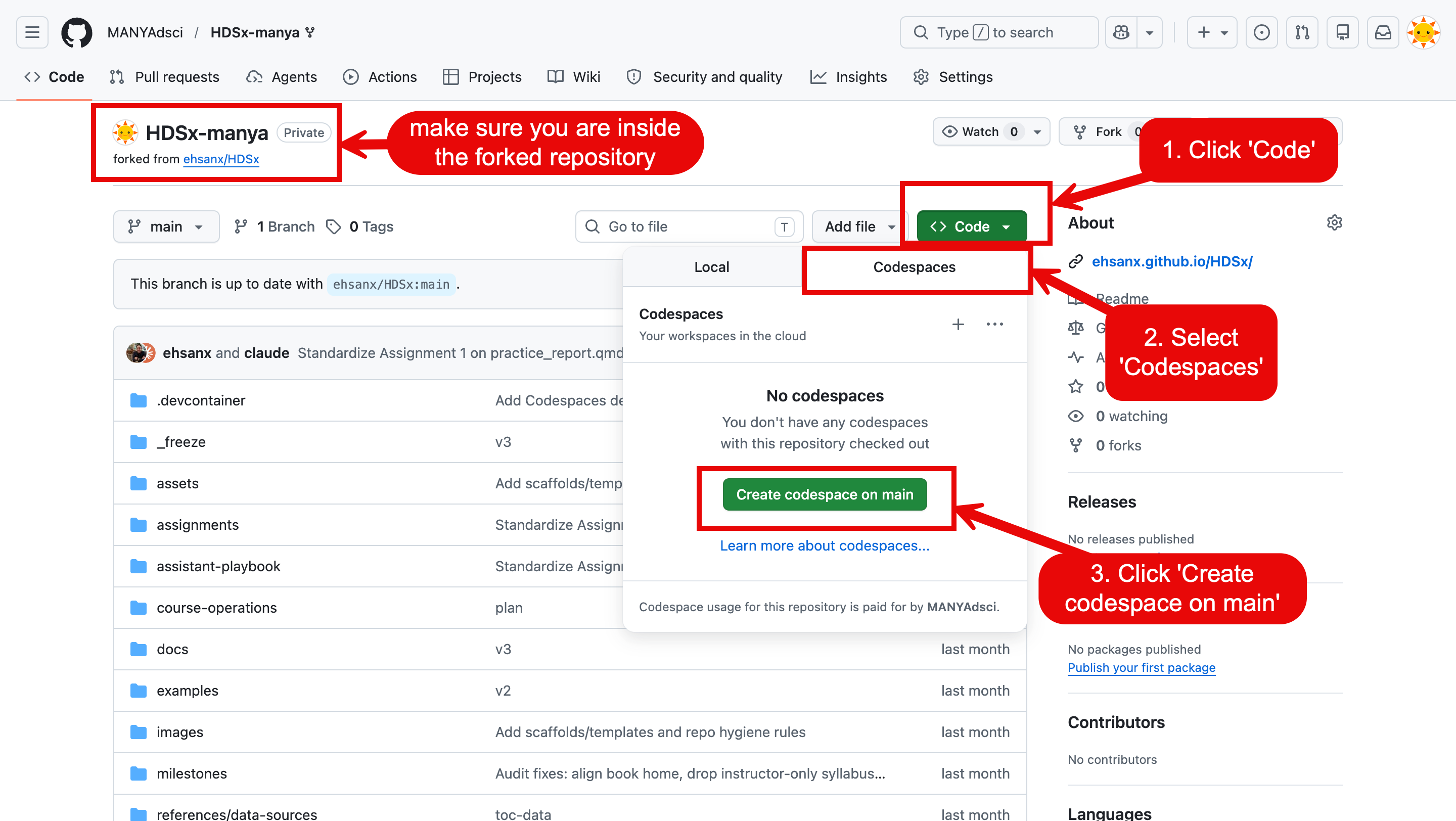1456x821 pixels.
Task: Expand the Add file dropdown
Action: click(x=860, y=226)
